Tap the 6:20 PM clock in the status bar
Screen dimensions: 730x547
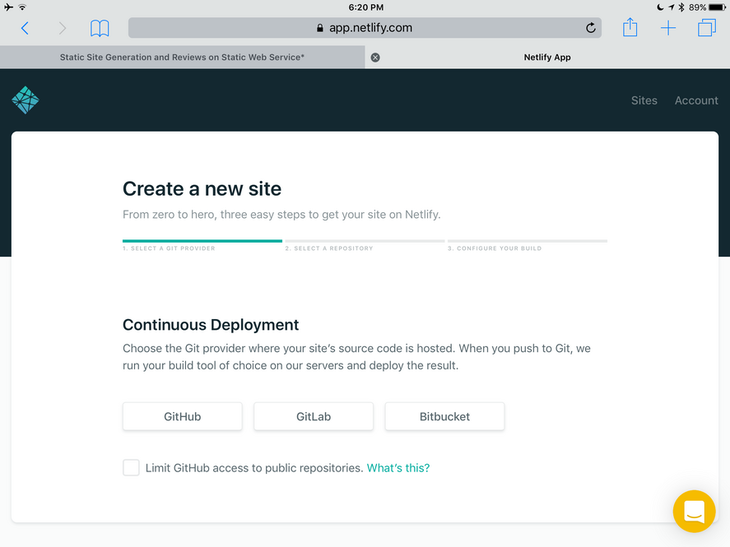pos(366,7)
